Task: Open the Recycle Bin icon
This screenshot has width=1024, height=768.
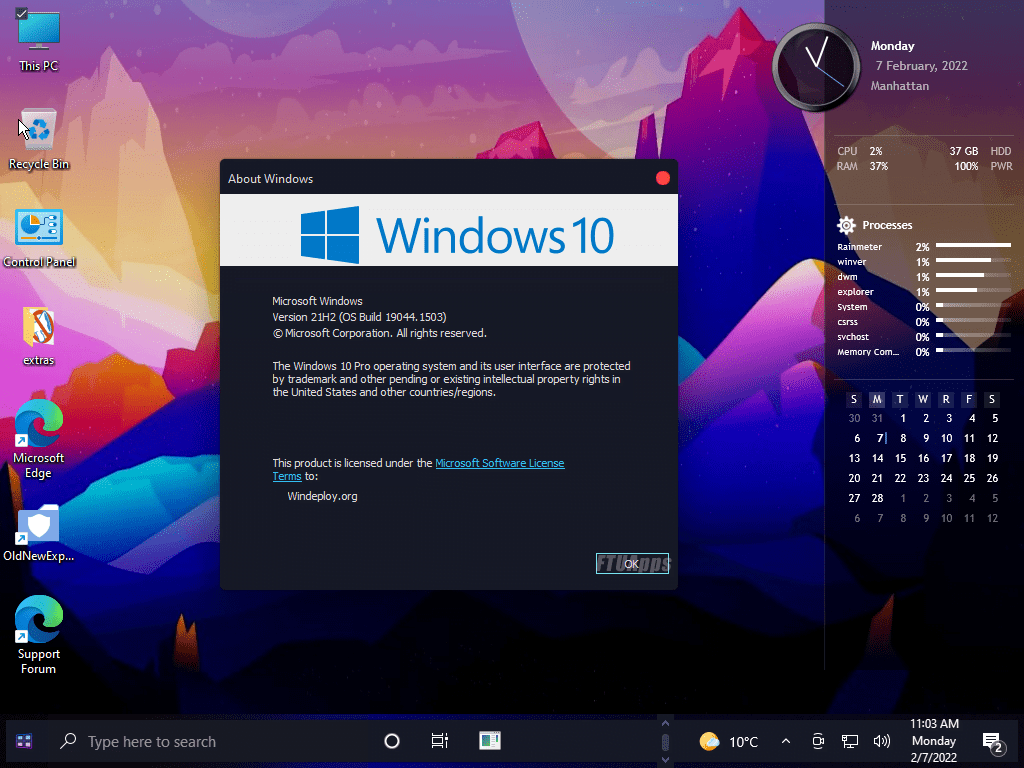Action: coord(39,130)
